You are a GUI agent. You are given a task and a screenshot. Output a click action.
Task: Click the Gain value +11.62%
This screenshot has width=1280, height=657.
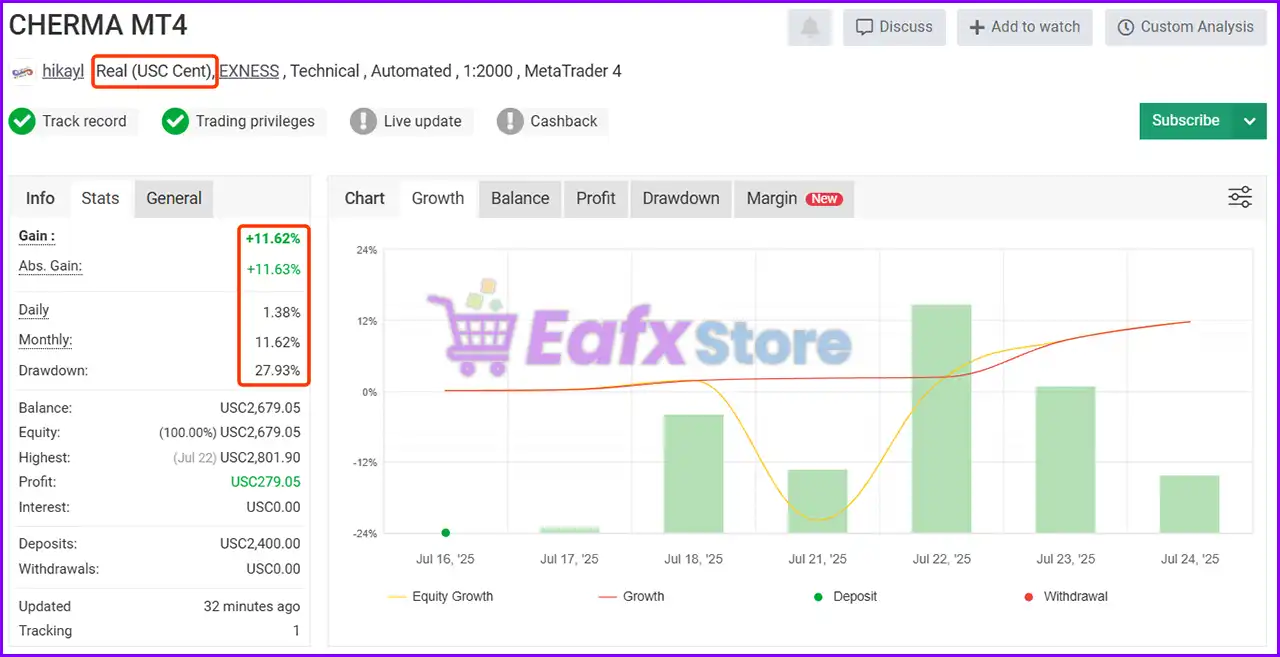click(x=273, y=239)
